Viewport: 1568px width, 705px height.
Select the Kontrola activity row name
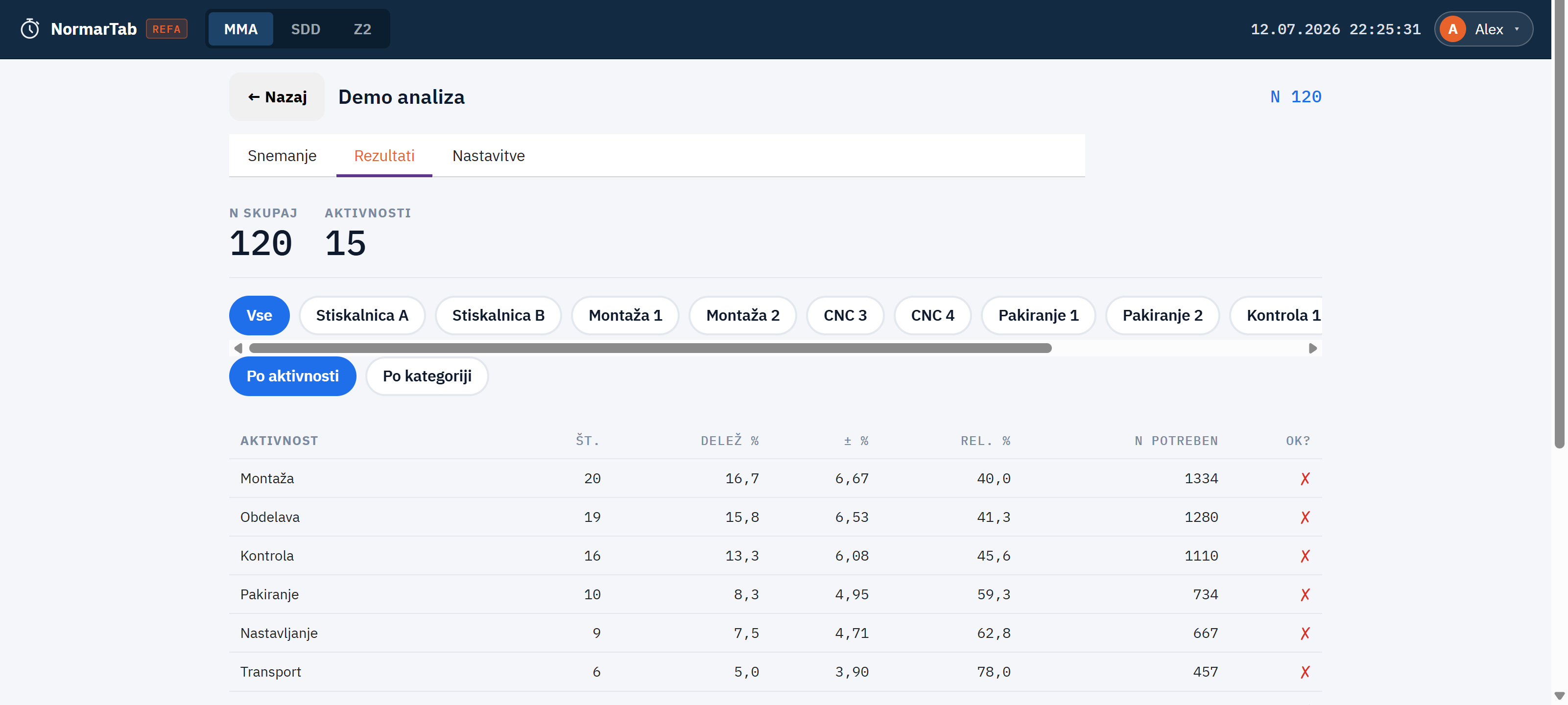pos(266,556)
